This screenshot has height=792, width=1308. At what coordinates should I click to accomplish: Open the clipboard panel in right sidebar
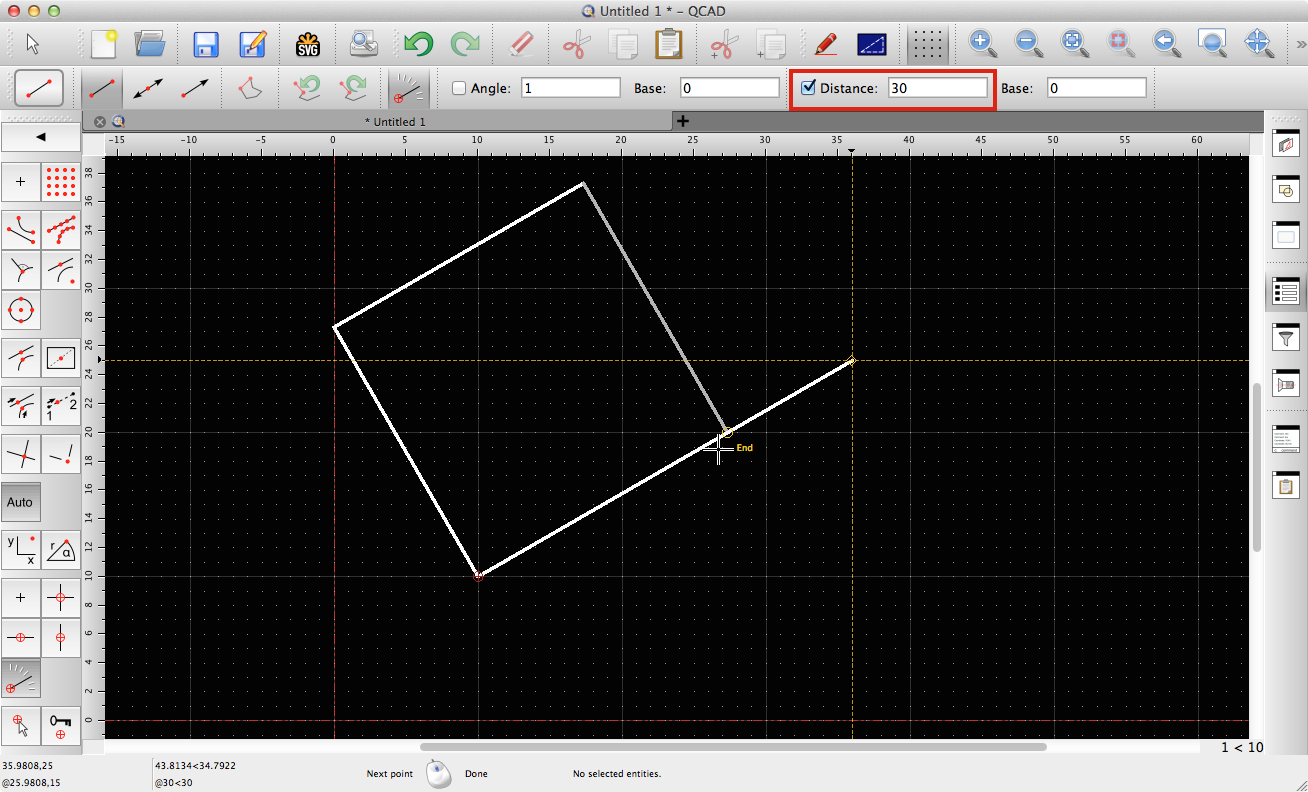tap(1286, 487)
